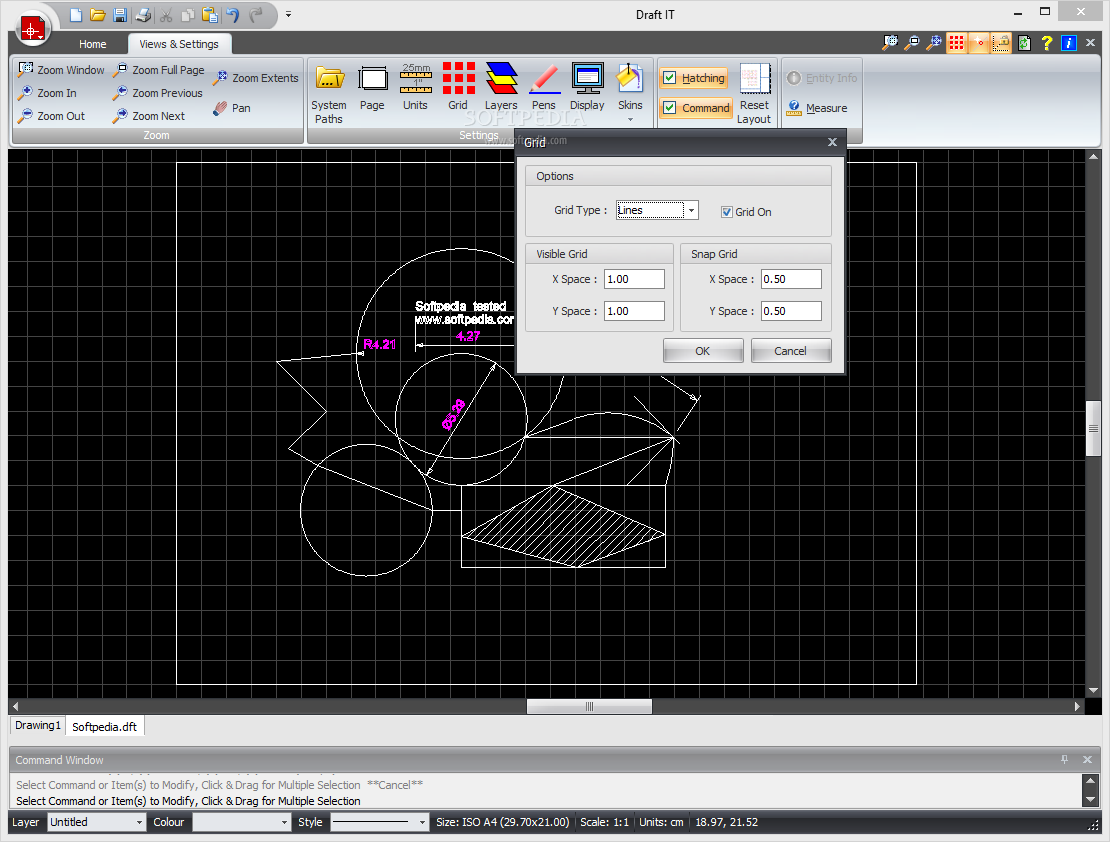Switch to Drawing1 document tab

38,725
